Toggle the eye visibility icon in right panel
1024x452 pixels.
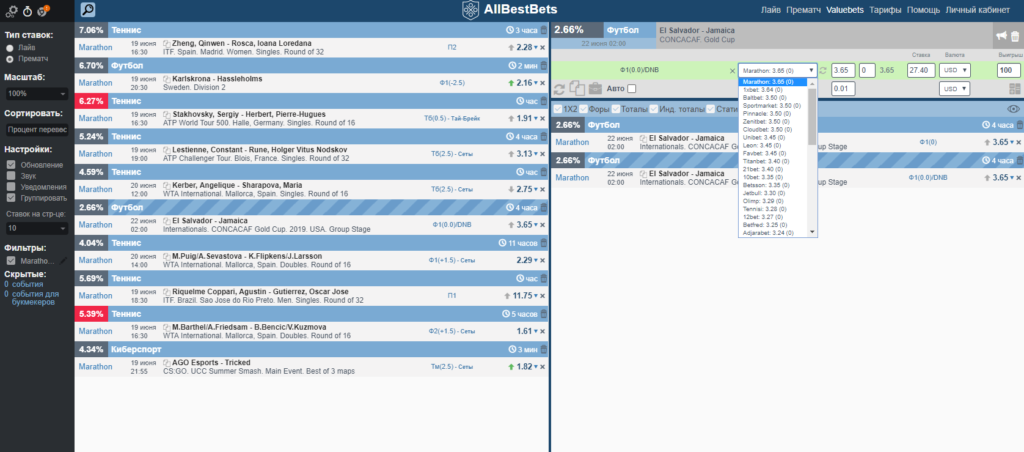(1013, 109)
